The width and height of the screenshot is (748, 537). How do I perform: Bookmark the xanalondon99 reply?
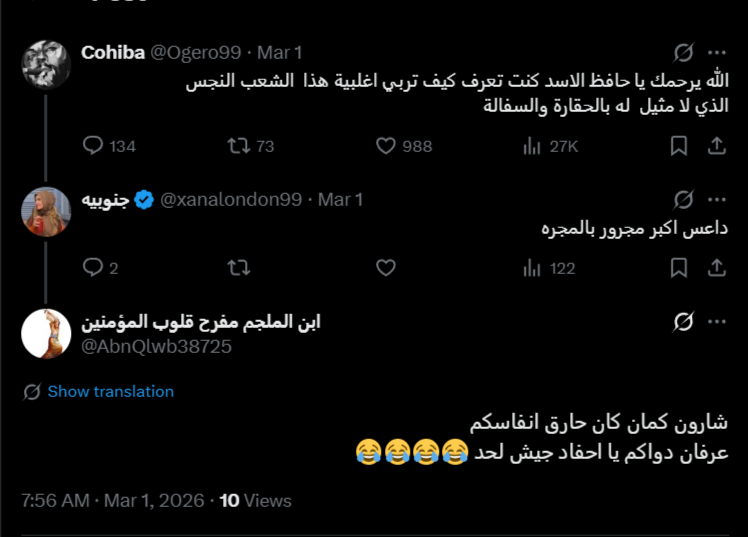click(679, 268)
